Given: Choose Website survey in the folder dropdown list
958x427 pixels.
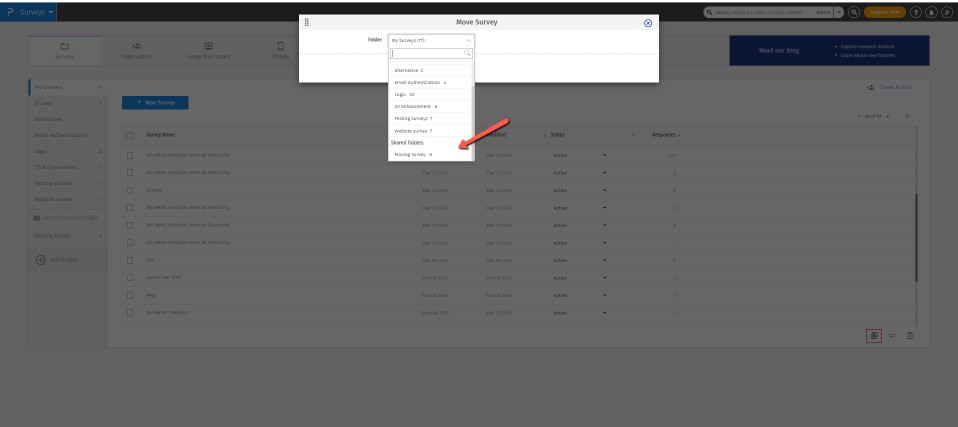Looking at the screenshot, I should pos(430,131).
